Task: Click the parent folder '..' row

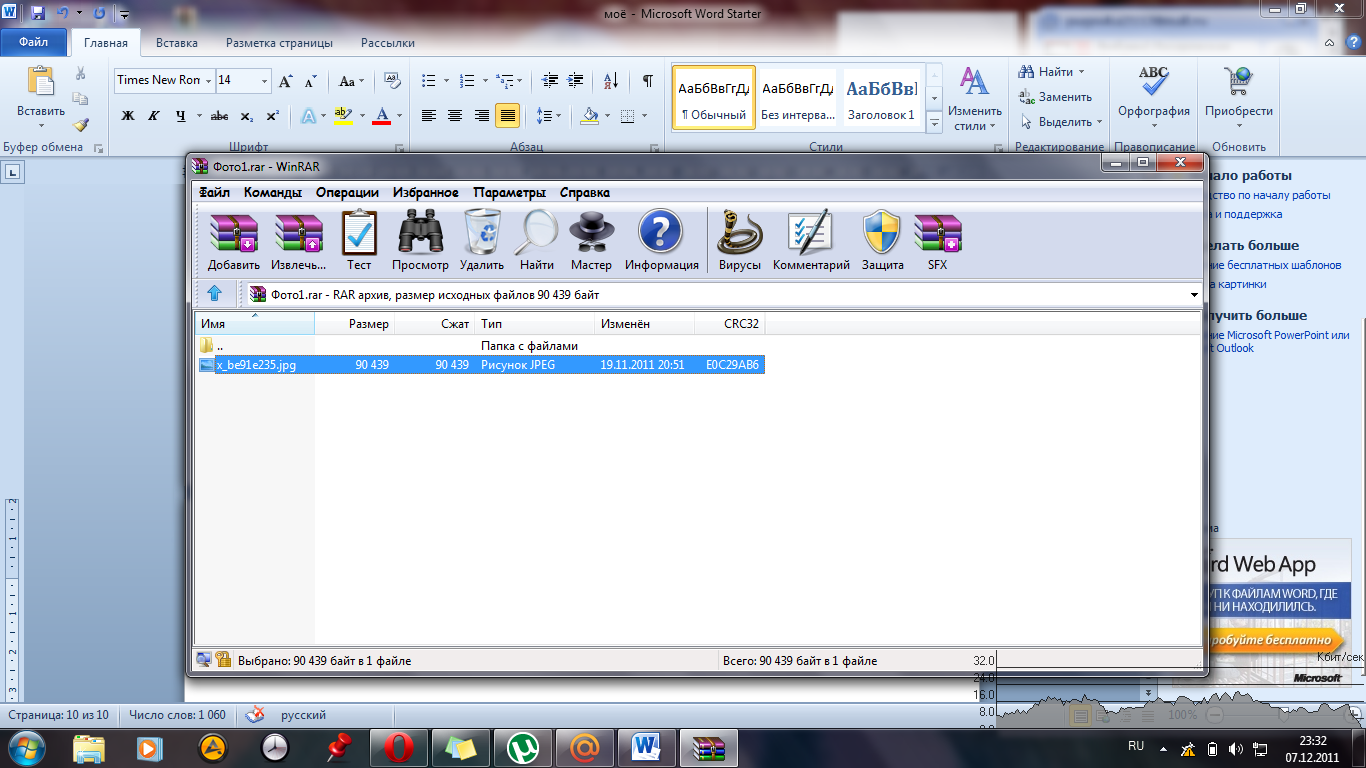Action: click(x=480, y=346)
